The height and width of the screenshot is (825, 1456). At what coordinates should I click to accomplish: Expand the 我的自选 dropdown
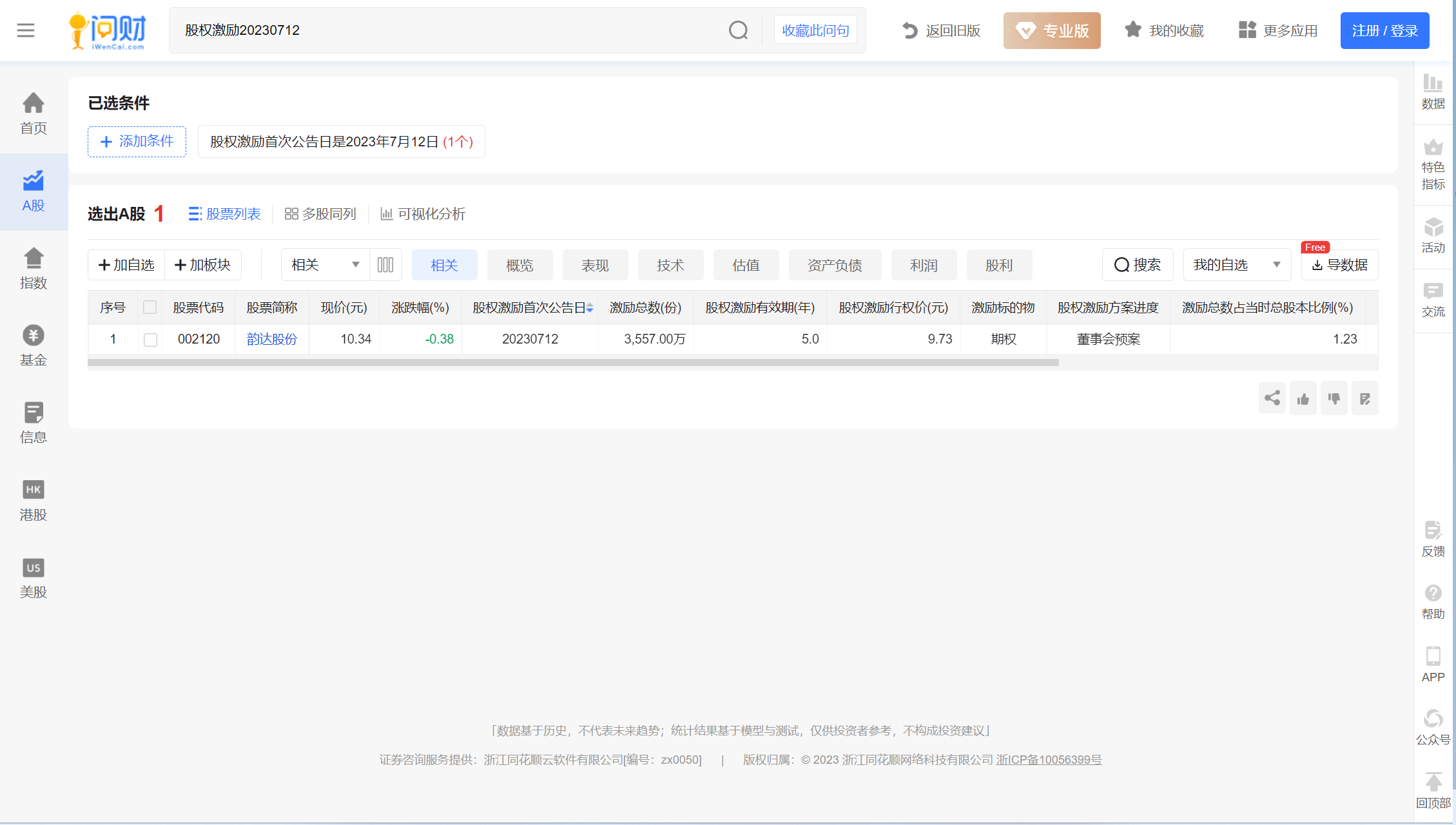1237,265
